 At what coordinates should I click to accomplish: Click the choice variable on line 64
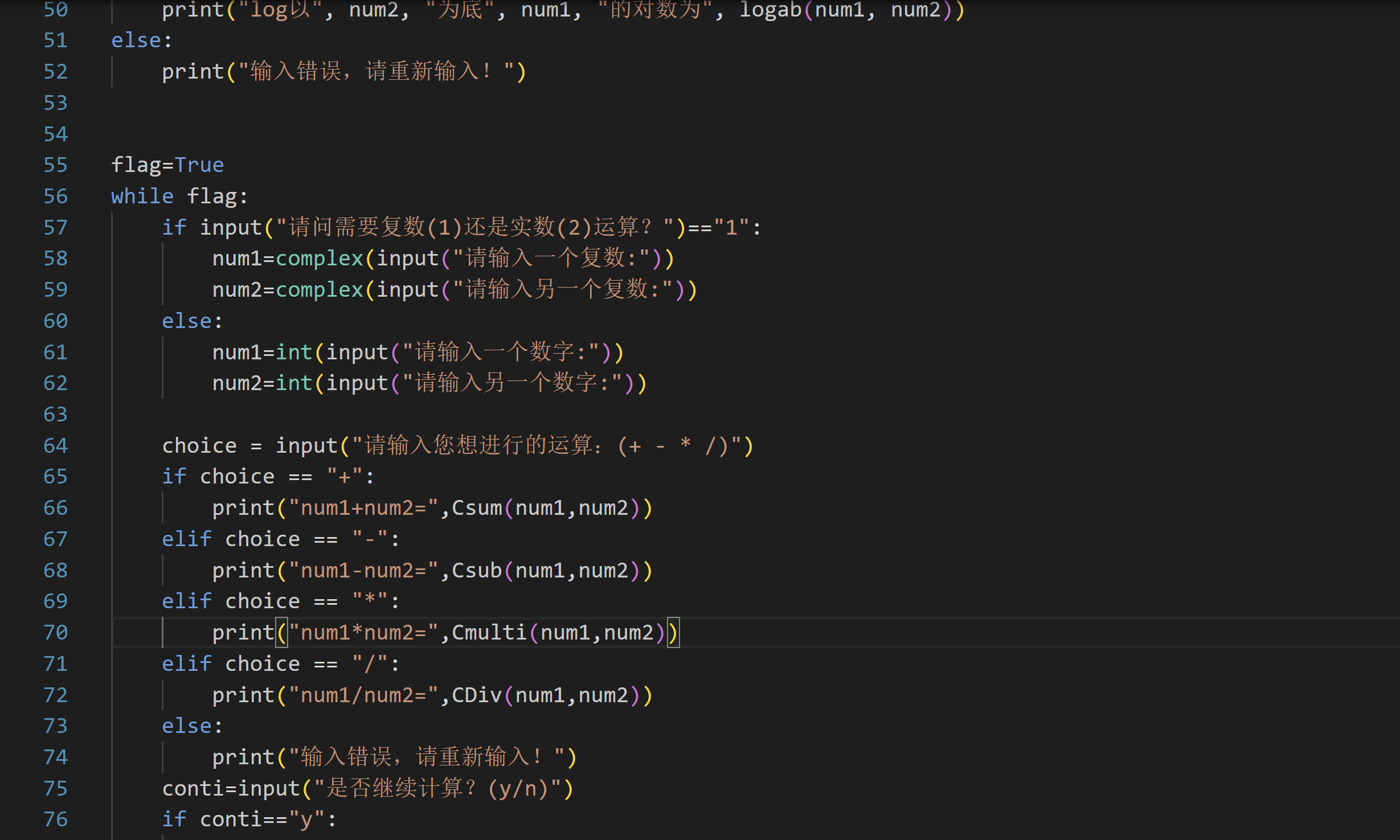(199, 446)
